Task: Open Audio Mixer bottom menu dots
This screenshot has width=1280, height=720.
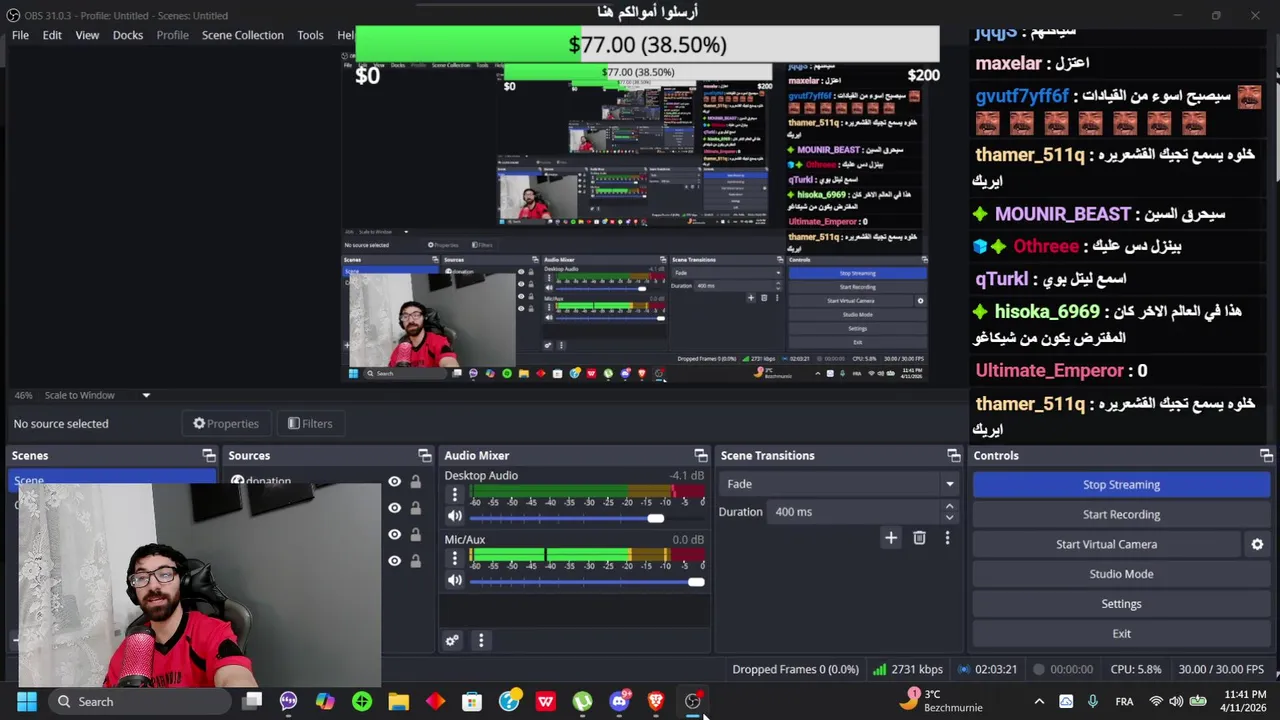Action: [481, 641]
